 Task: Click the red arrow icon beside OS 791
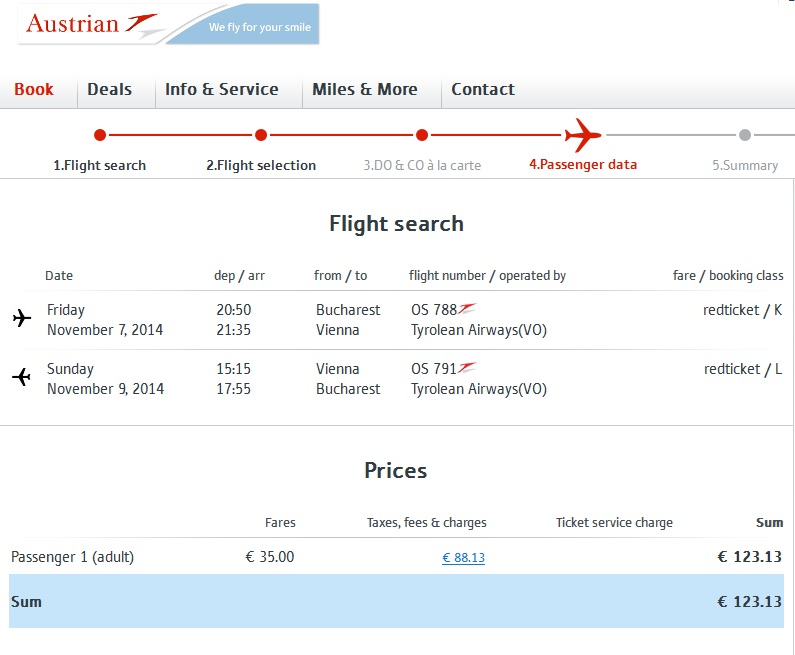point(467,368)
